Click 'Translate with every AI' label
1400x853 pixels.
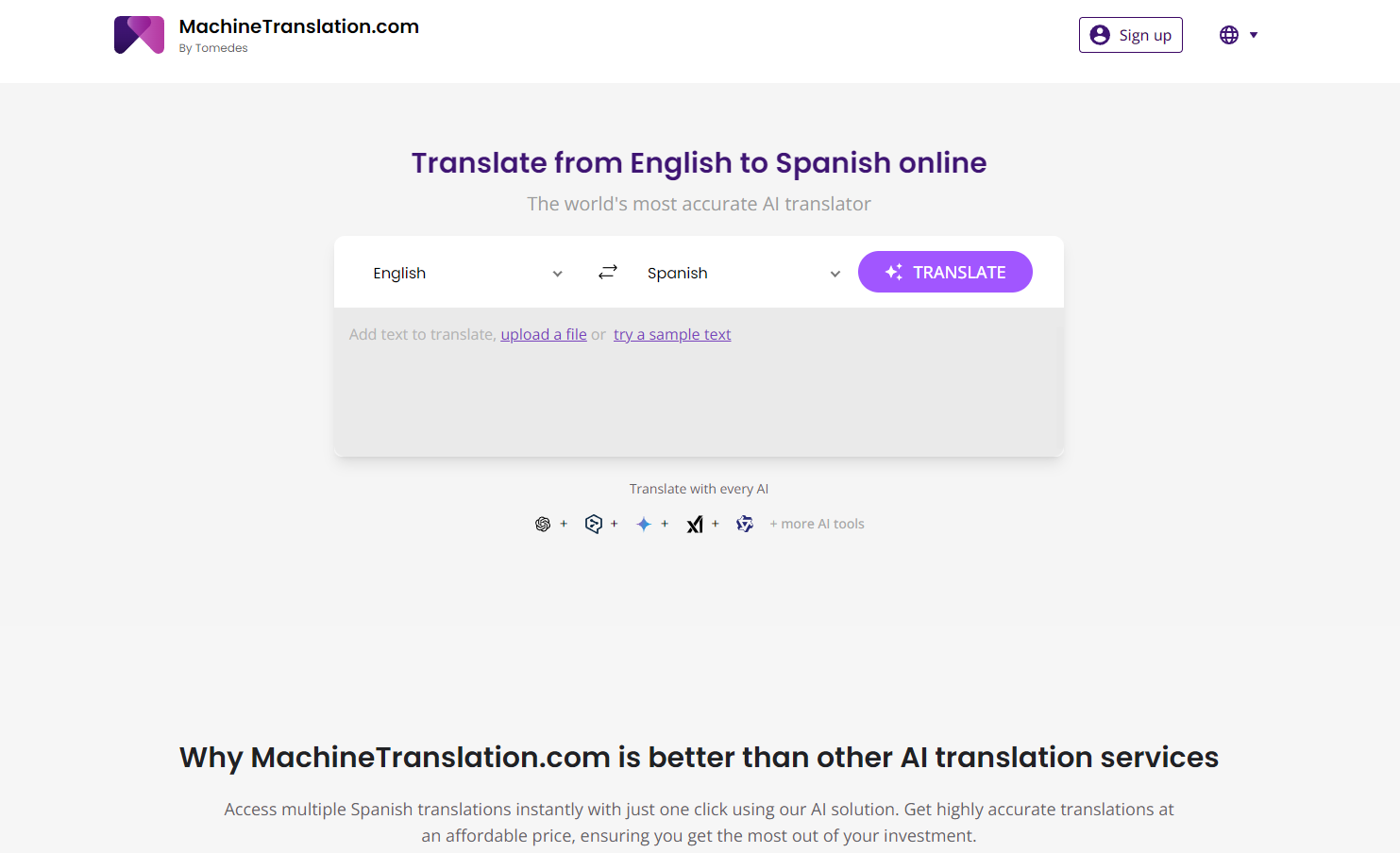coord(699,489)
